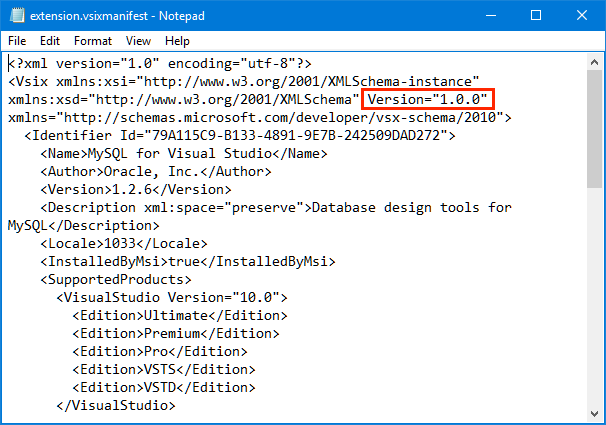Screen dimensions: 606x425
Task: Maximize the Notepad window
Action: [536, 15]
